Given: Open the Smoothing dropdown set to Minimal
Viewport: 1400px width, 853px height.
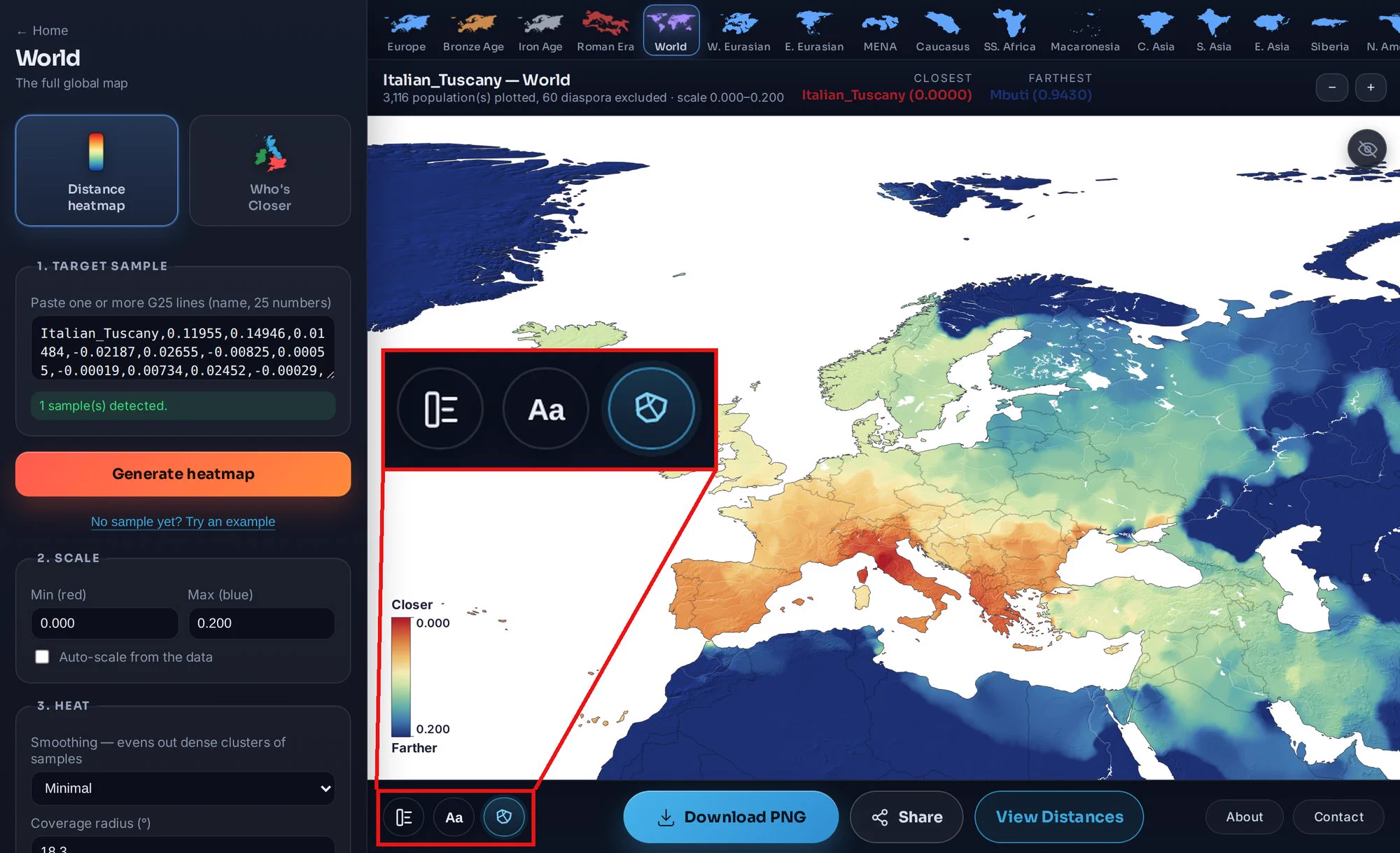Looking at the screenshot, I should [183, 789].
